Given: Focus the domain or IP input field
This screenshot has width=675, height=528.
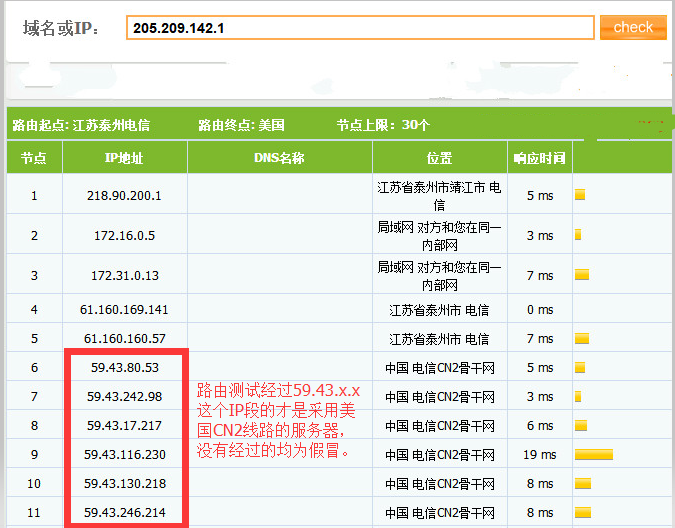Looking at the screenshot, I should [360, 28].
